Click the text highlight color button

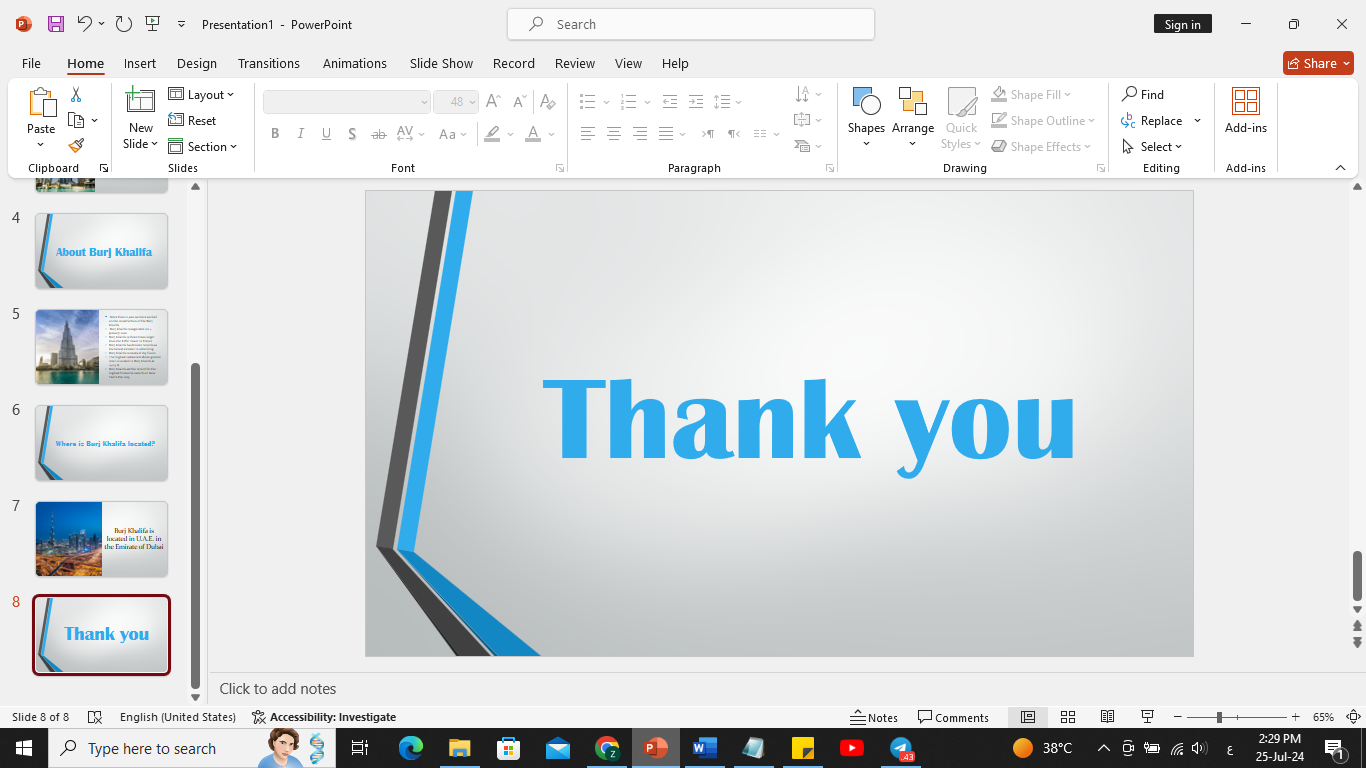(492, 134)
